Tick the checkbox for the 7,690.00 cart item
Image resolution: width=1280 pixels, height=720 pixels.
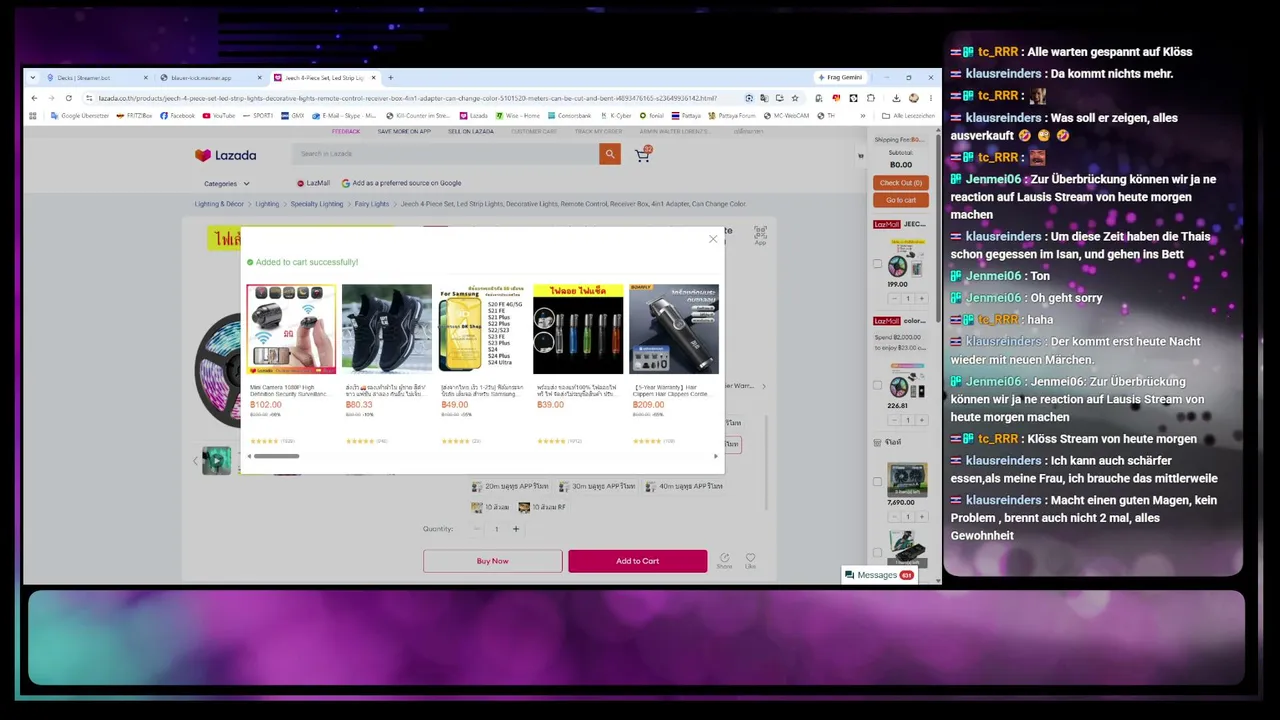point(878,481)
